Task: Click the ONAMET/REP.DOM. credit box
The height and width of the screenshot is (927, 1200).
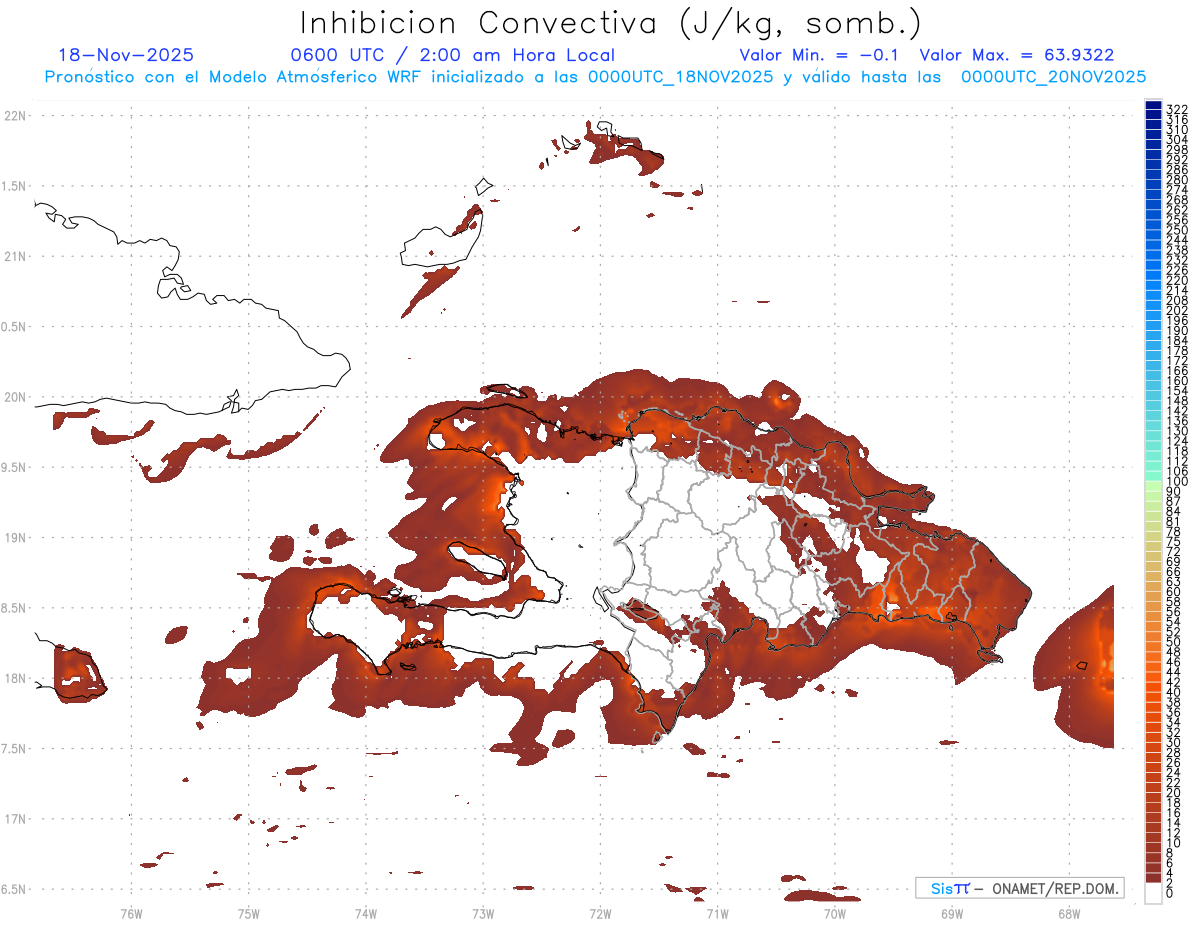Action: point(1019,888)
